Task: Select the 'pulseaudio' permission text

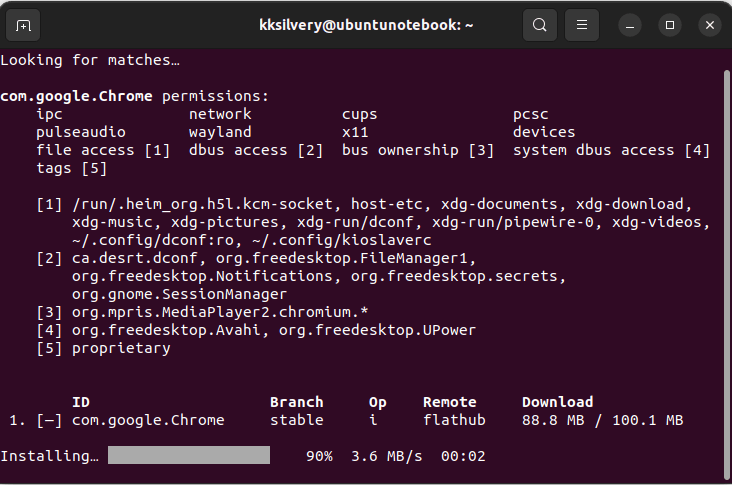Action: (81, 132)
